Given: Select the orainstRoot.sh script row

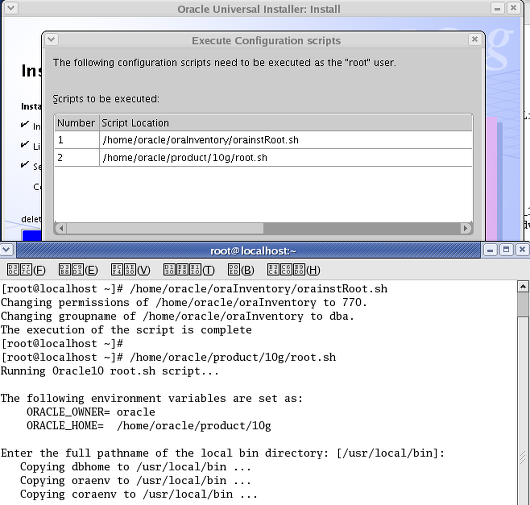Looking at the screenshot, I should click(263, 140).
